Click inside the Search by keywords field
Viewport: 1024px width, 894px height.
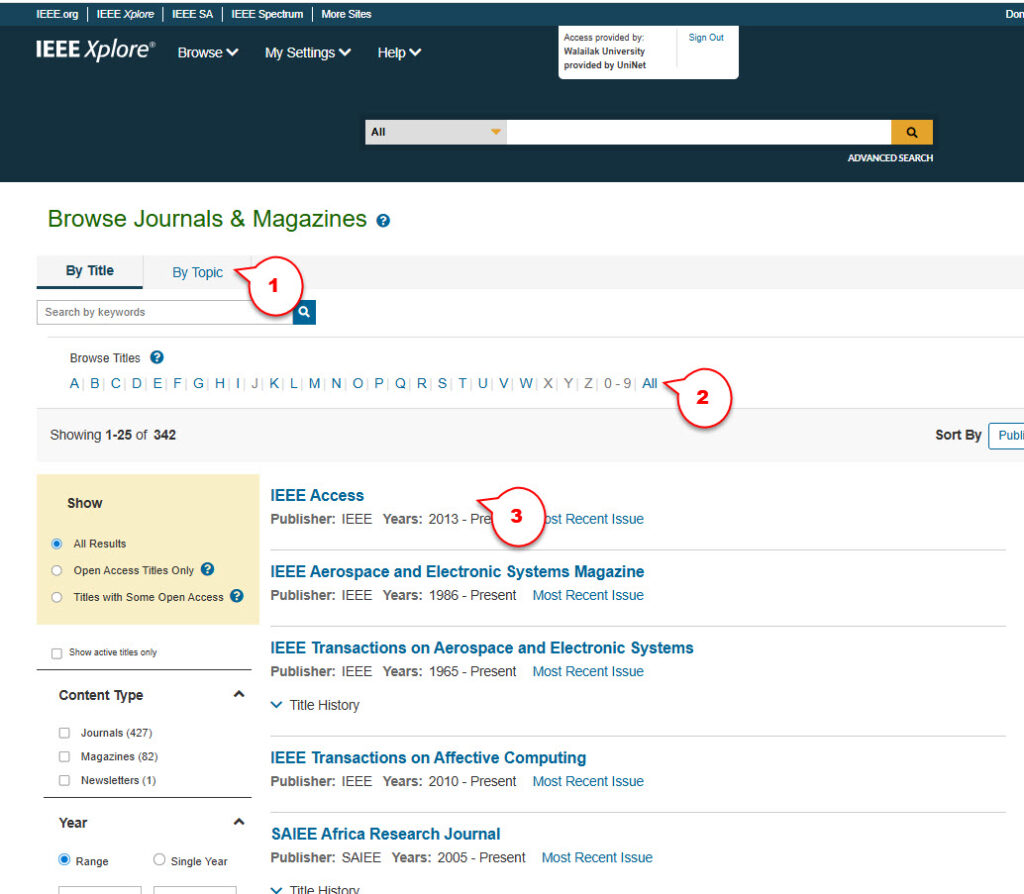coord(165,313)
